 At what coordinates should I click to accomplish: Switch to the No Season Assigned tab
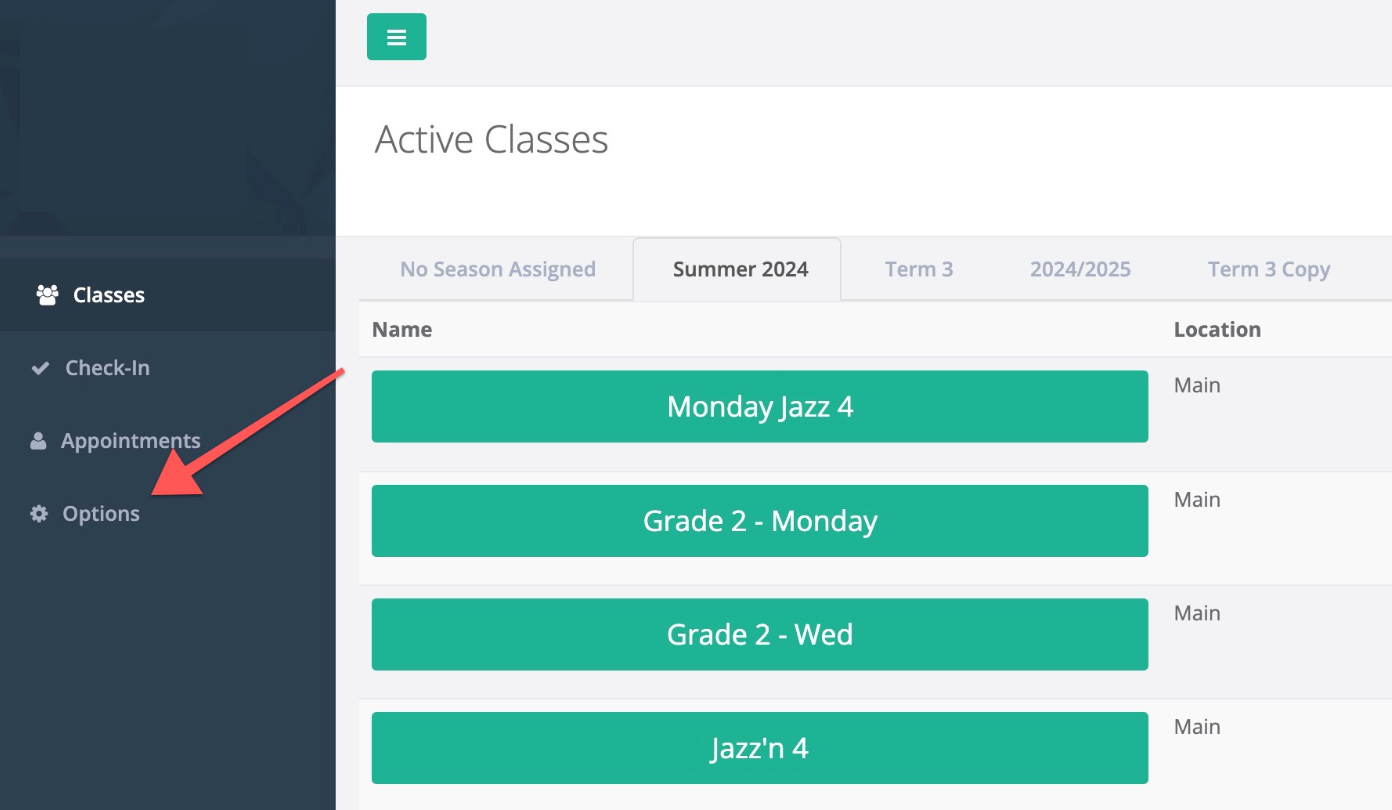[498, 269]
